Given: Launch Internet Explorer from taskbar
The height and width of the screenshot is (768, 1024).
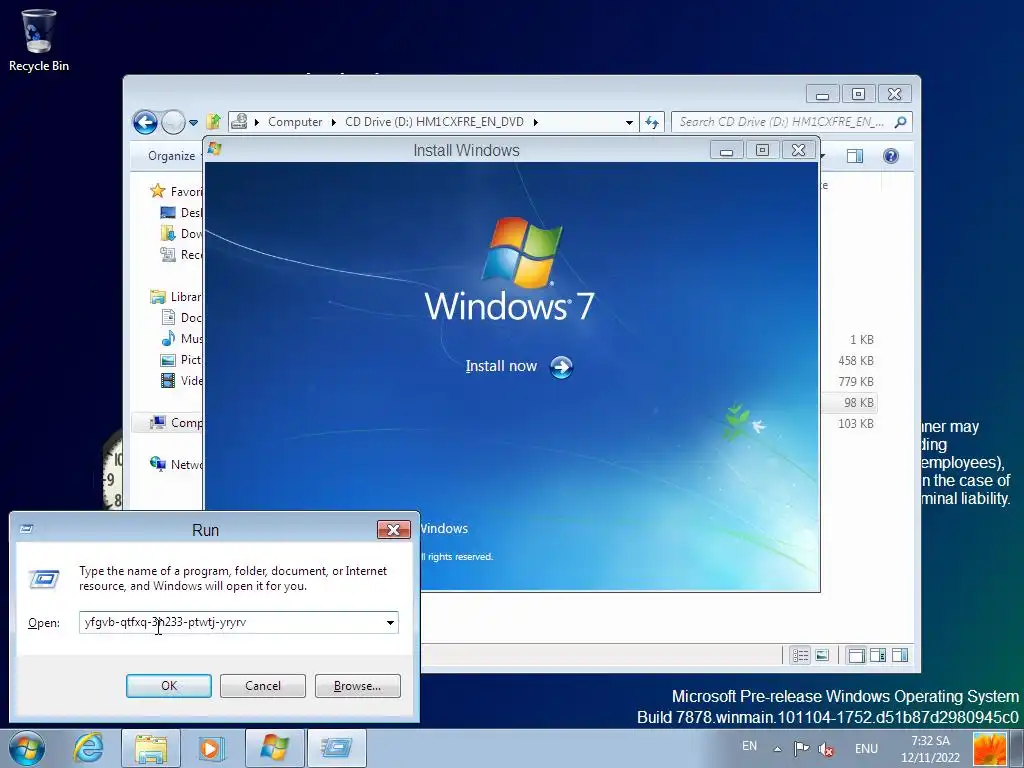Looking at the screenshot, I should click(x=88, y=748).
